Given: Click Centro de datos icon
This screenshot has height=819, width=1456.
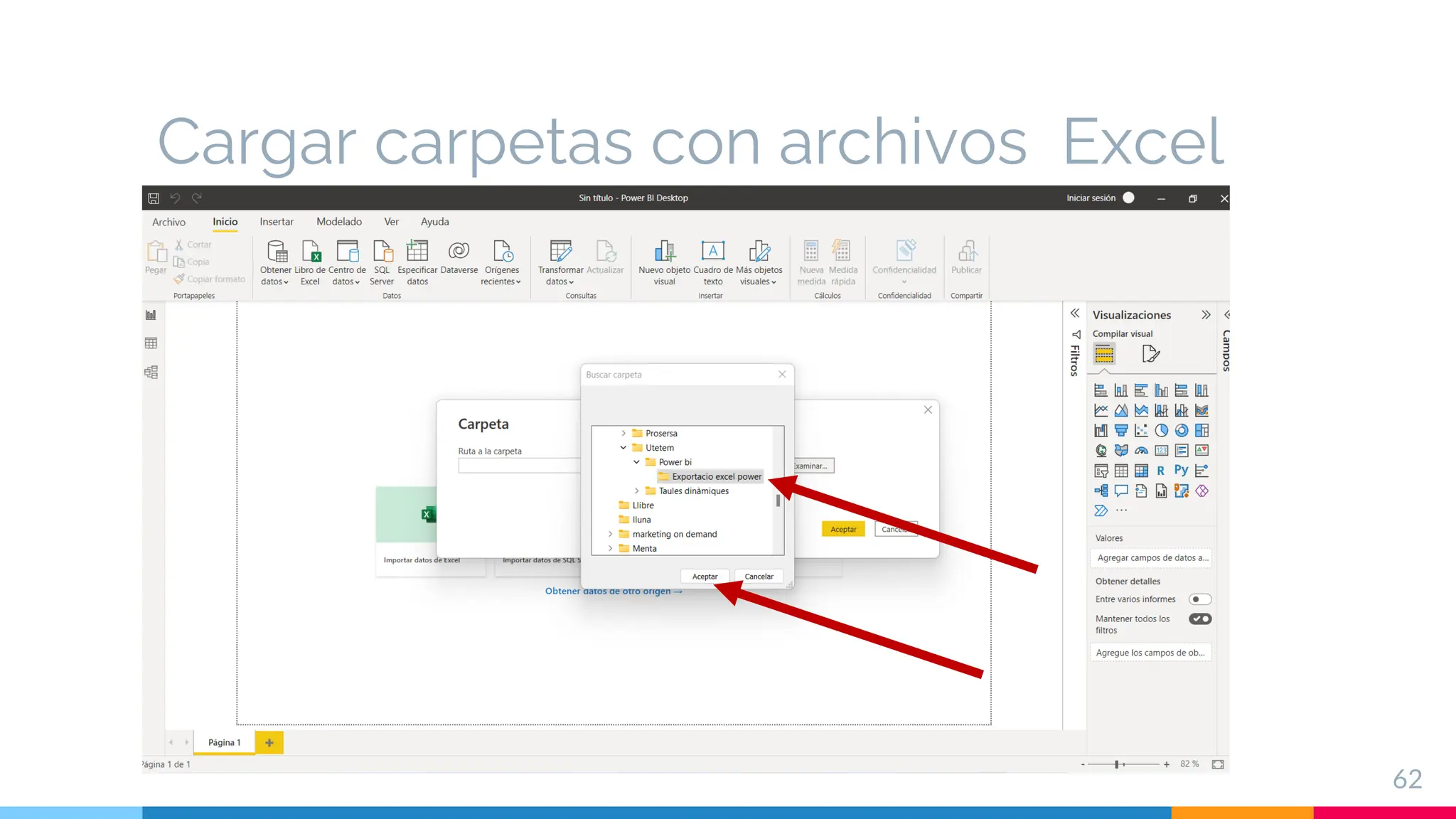Looking at the screenshot, I should 347,262.
